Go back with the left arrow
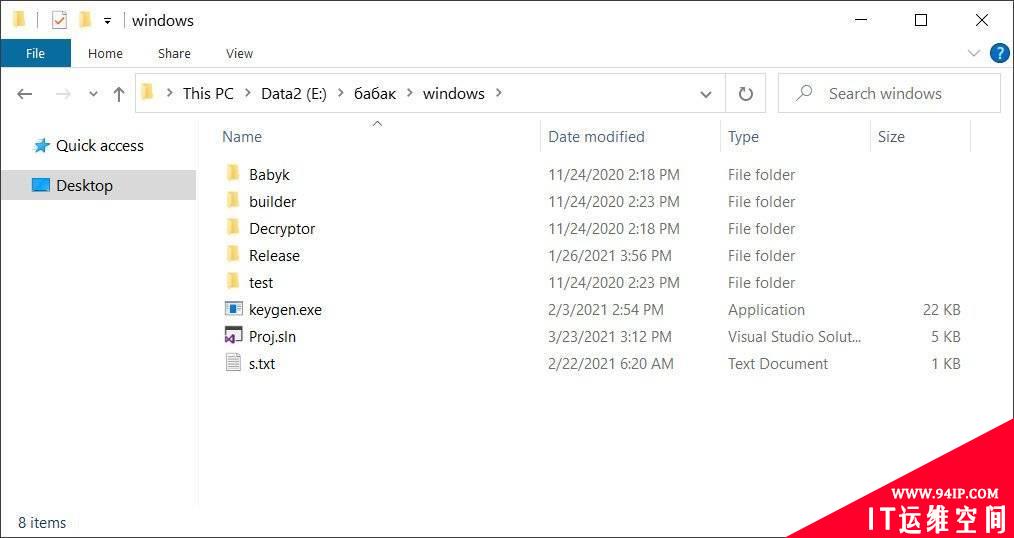This screenshot has width=1014, height=538. point(25,94)
